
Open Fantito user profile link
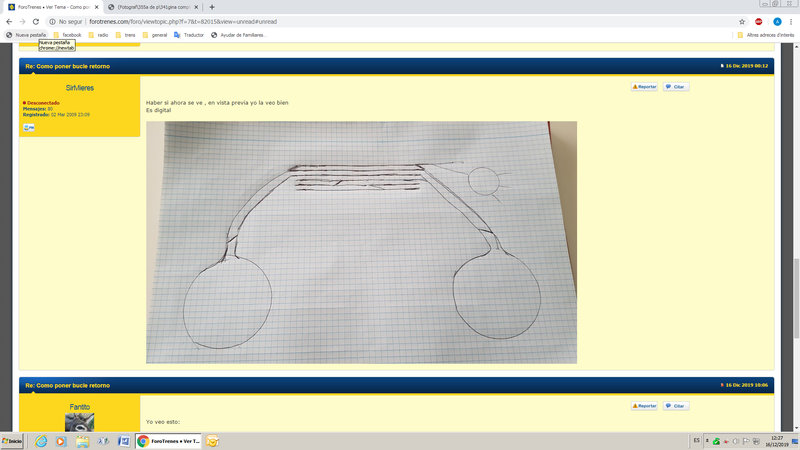tap(80, 407)
